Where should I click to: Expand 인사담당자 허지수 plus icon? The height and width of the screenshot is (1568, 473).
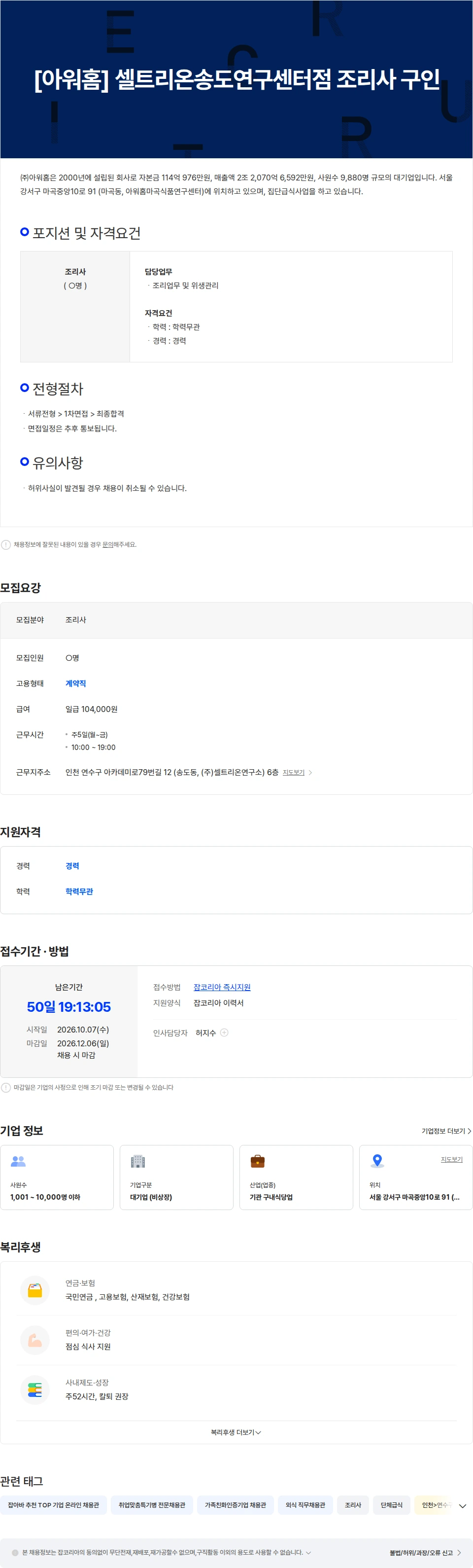pos(224,1033)
